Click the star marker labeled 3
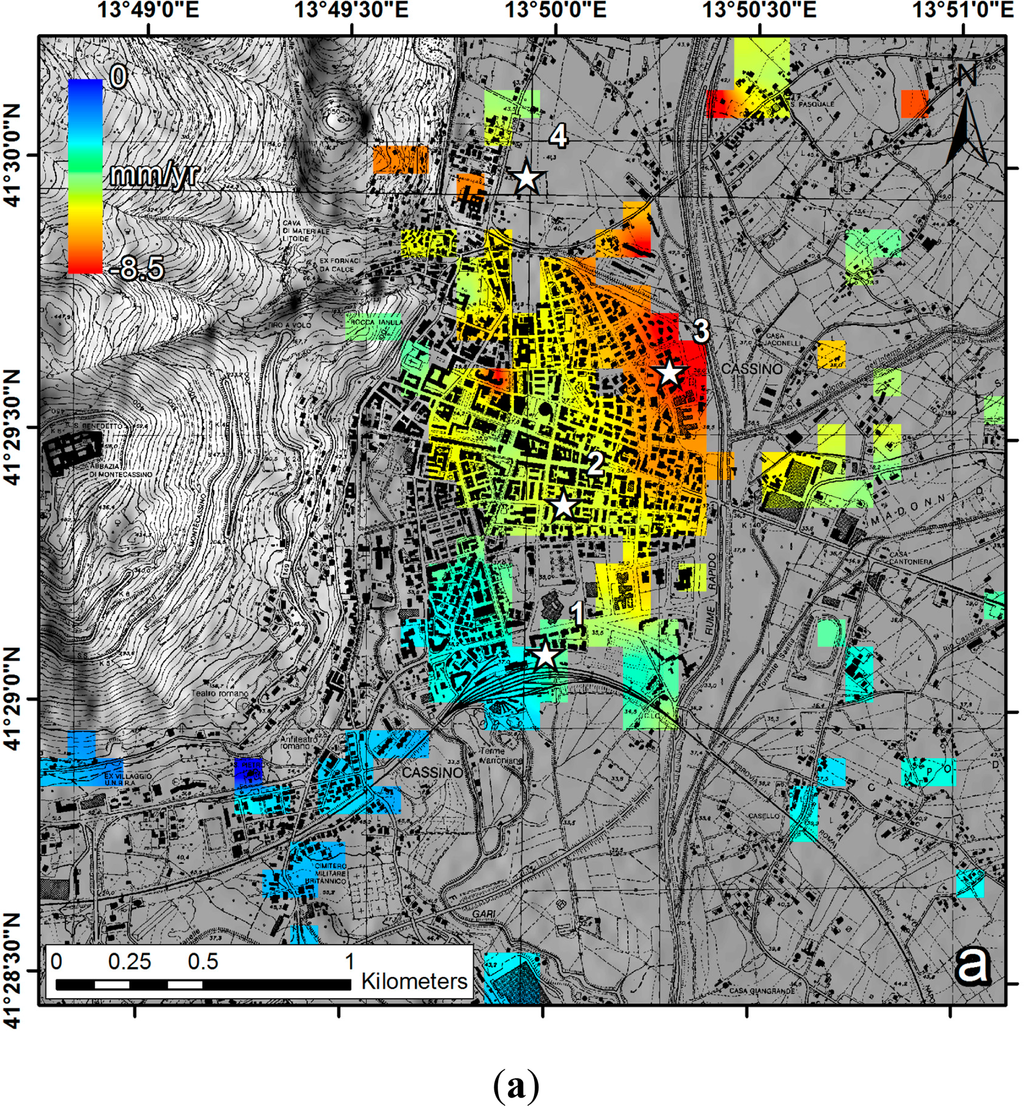The width and height of the screenshot is (1024, 1106). [x=669, y=373]
